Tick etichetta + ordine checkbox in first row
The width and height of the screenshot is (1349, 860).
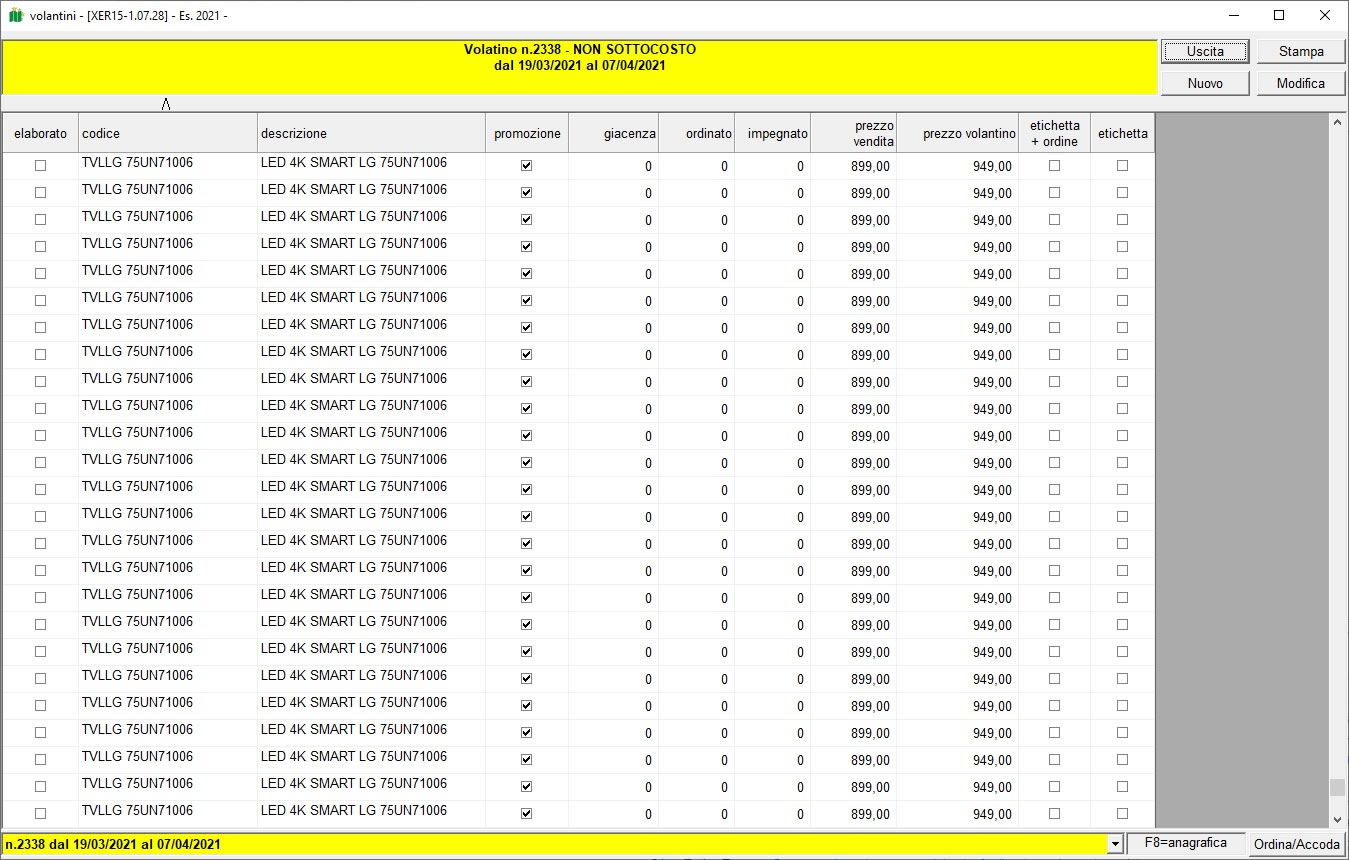coord(1054,166)
